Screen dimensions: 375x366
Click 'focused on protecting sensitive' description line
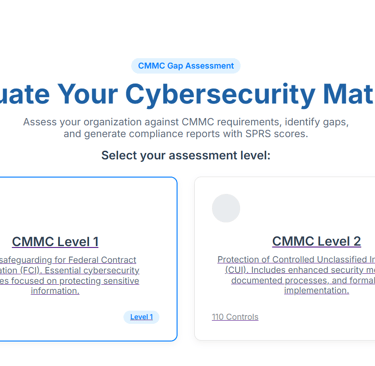70,281
